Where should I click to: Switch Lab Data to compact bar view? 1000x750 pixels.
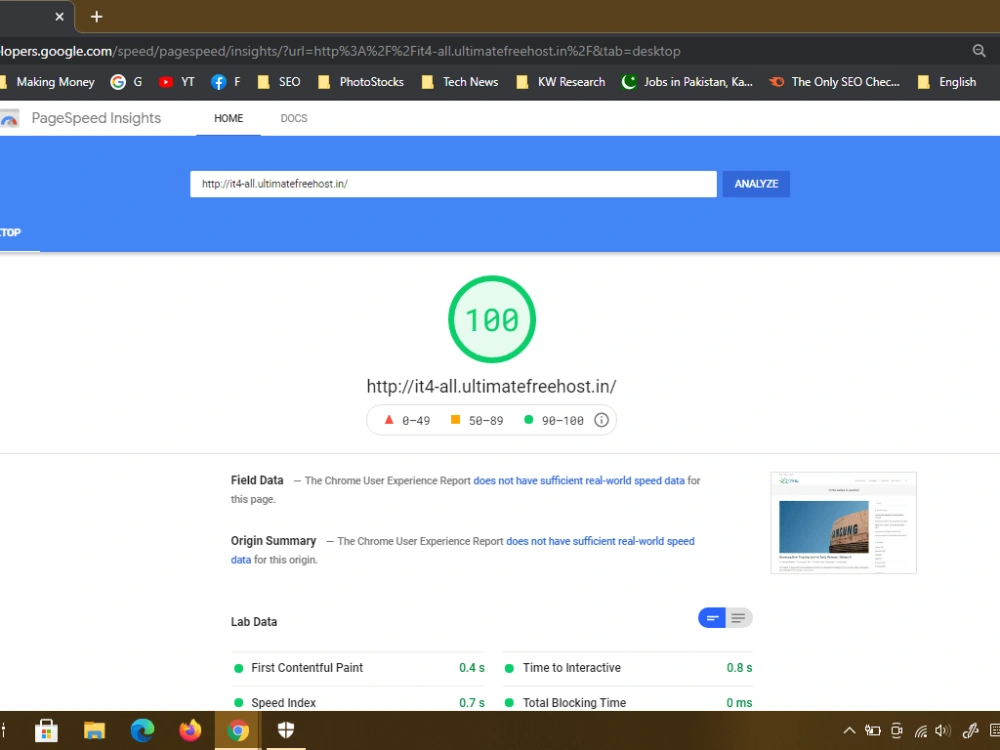pyautogui.click(x=712, y=617)
